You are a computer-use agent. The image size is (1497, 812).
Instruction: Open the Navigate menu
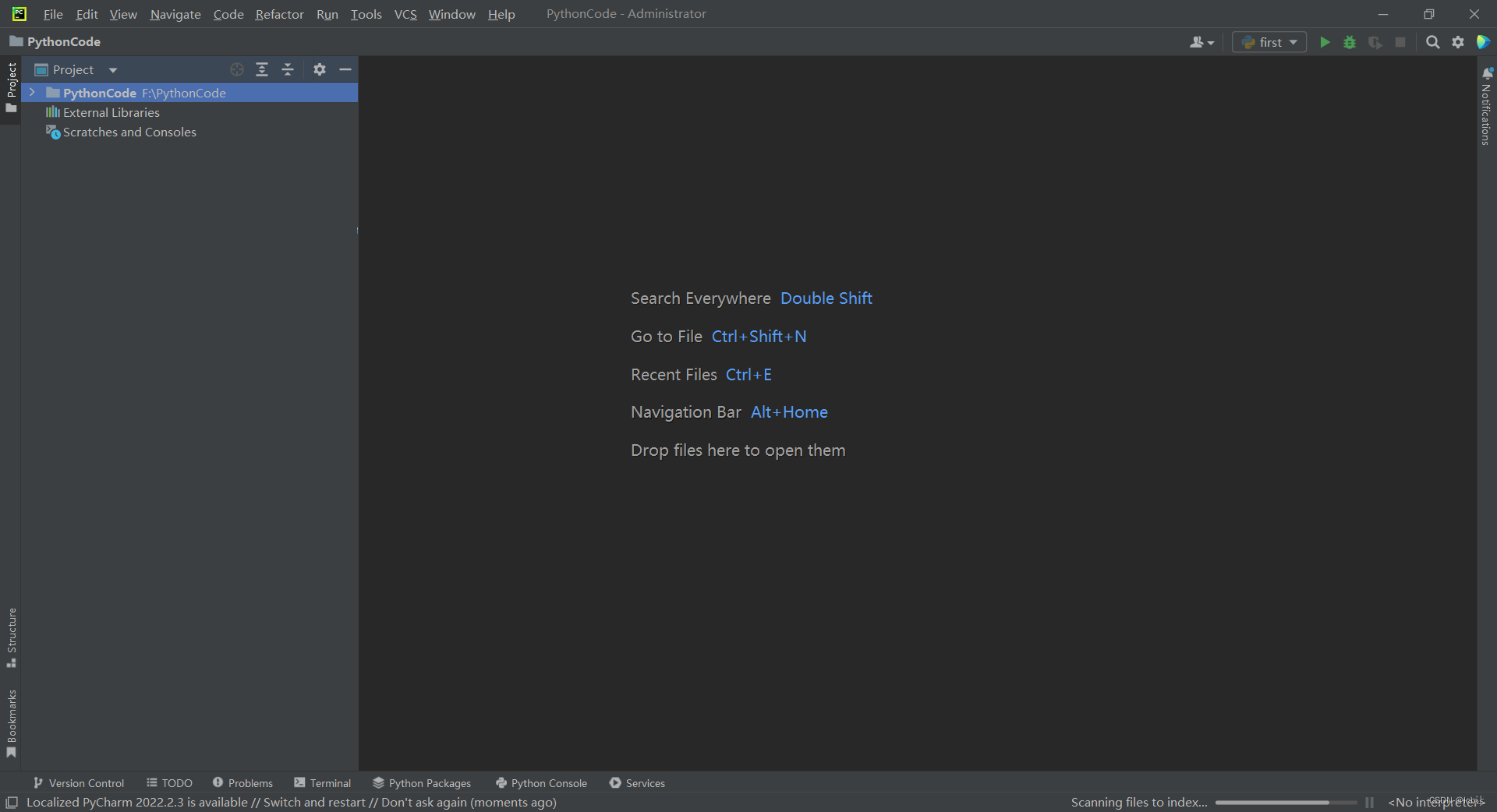coord(175,14)
